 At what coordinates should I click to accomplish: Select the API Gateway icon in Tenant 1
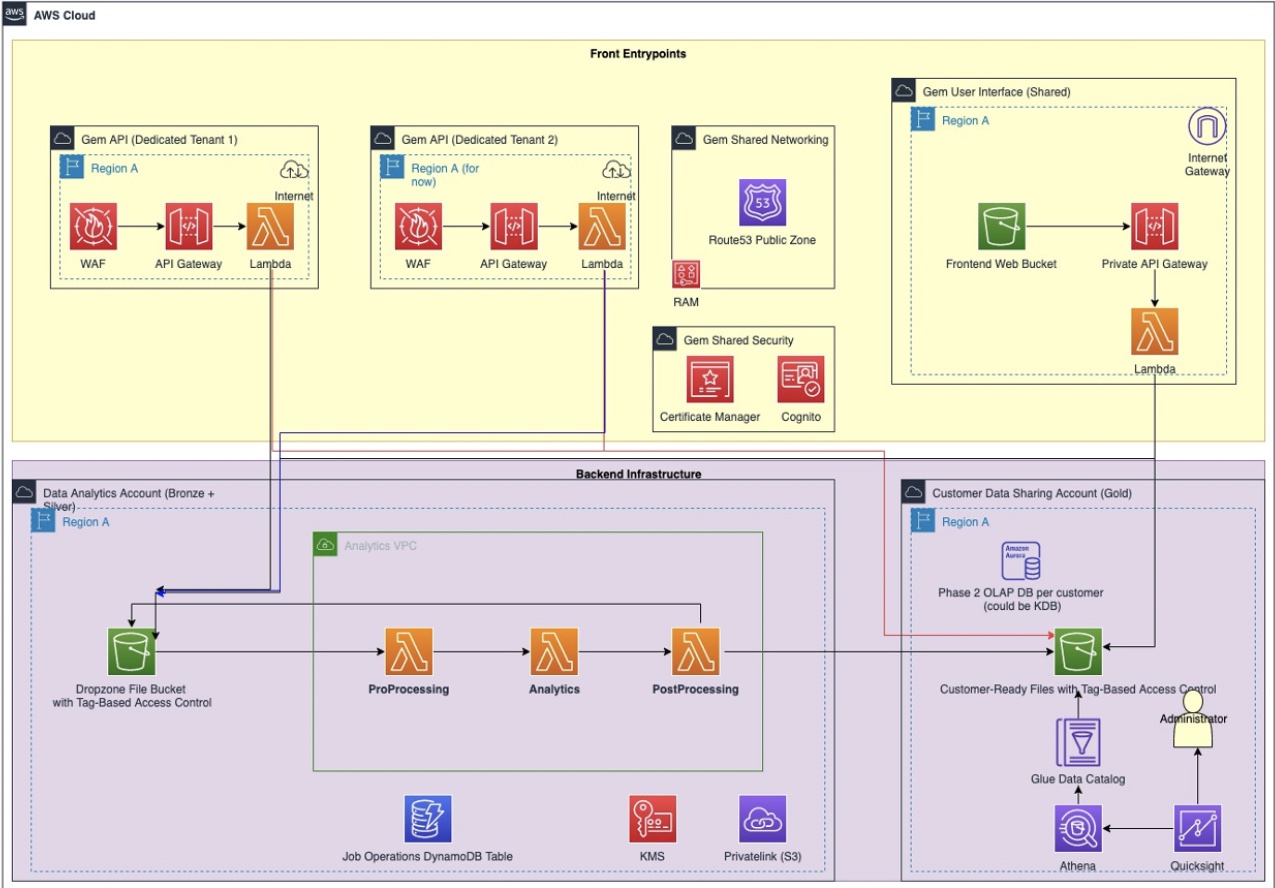click(x=189, y=226)
